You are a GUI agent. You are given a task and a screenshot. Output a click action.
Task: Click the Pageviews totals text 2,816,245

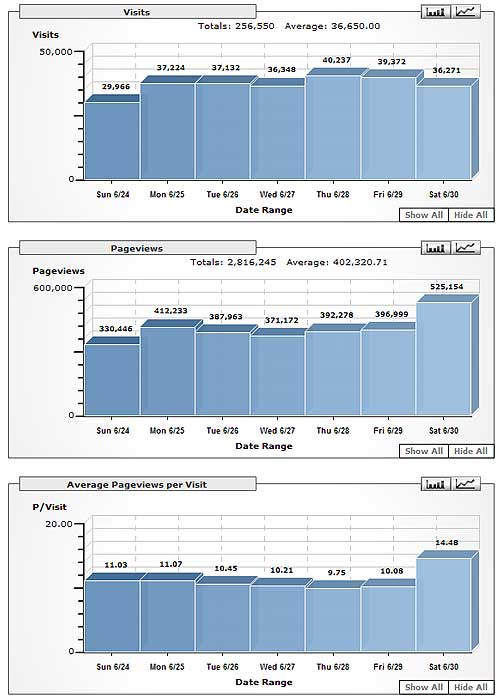click(x=252, y=262)
